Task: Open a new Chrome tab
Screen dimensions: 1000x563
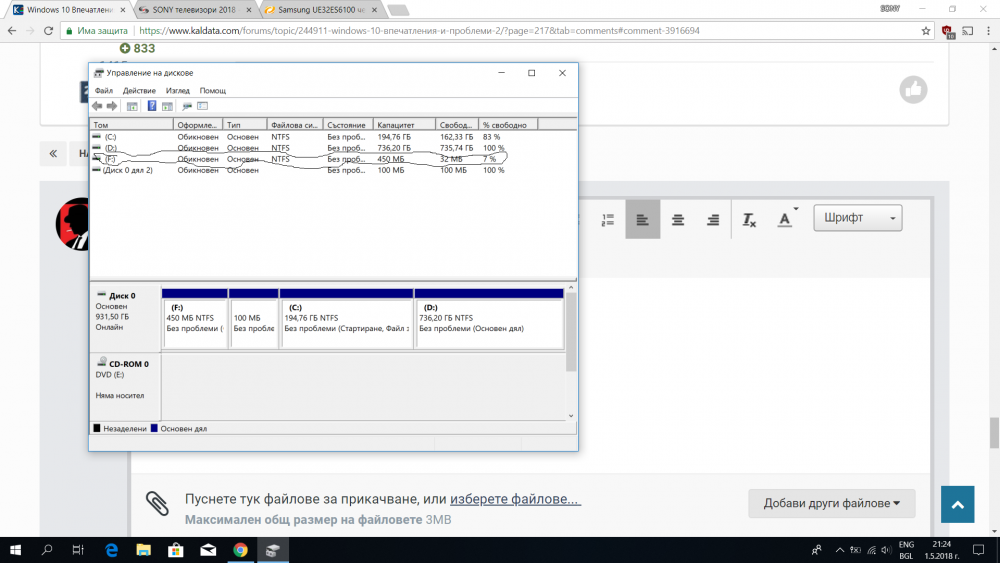Action: coord(398,10)
